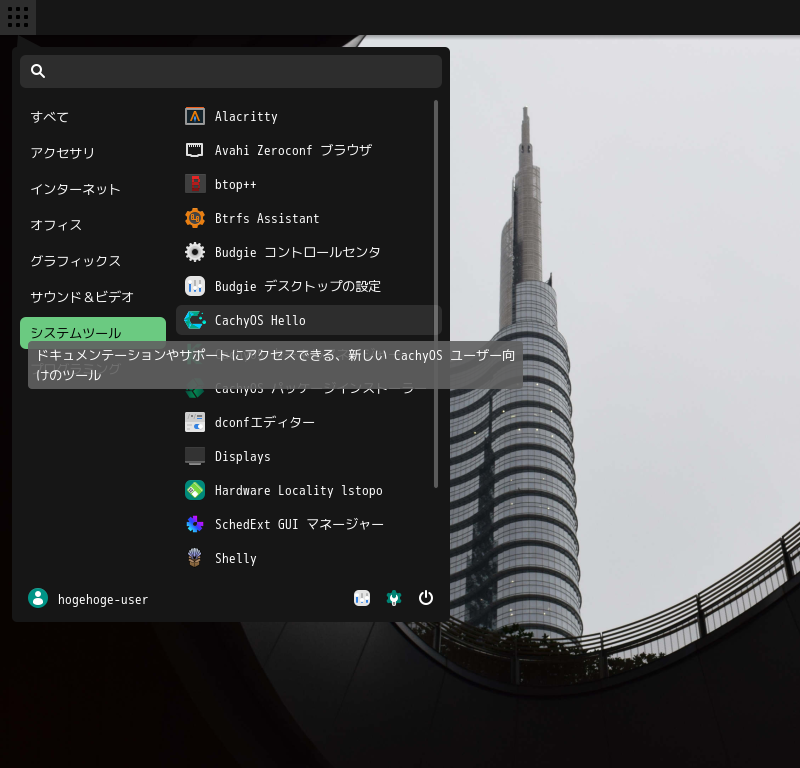Image resolution: width=800 pixels, height=768 pixels.
Task: Select the オフィス category
Action: [93, 225]
